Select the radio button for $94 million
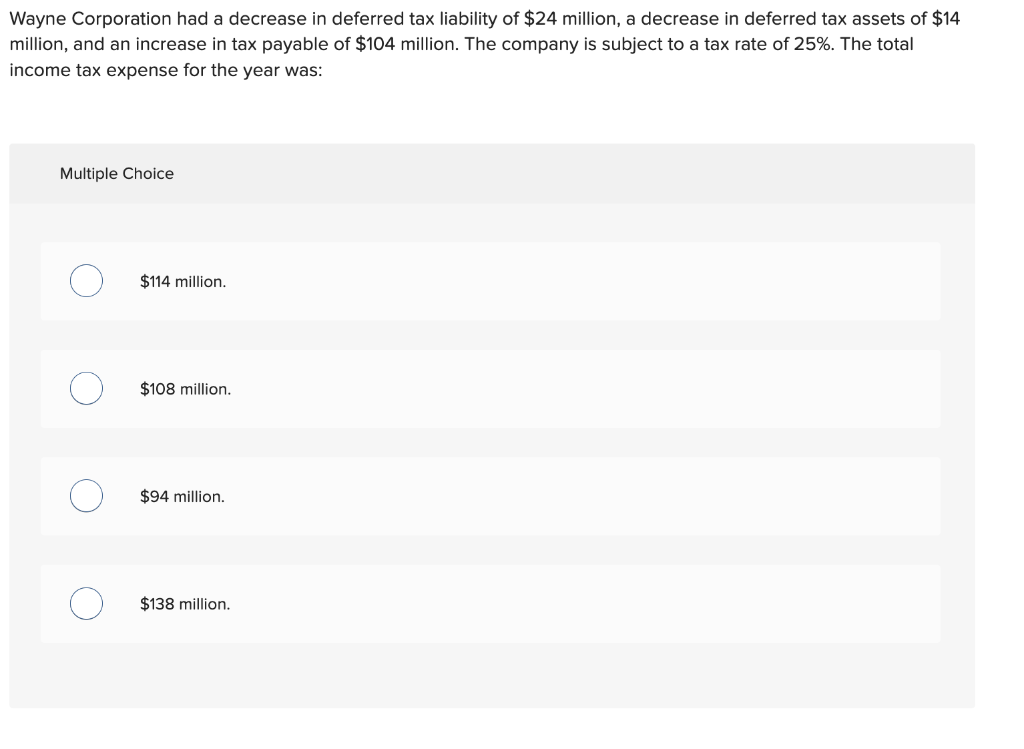 coord(85,495)
